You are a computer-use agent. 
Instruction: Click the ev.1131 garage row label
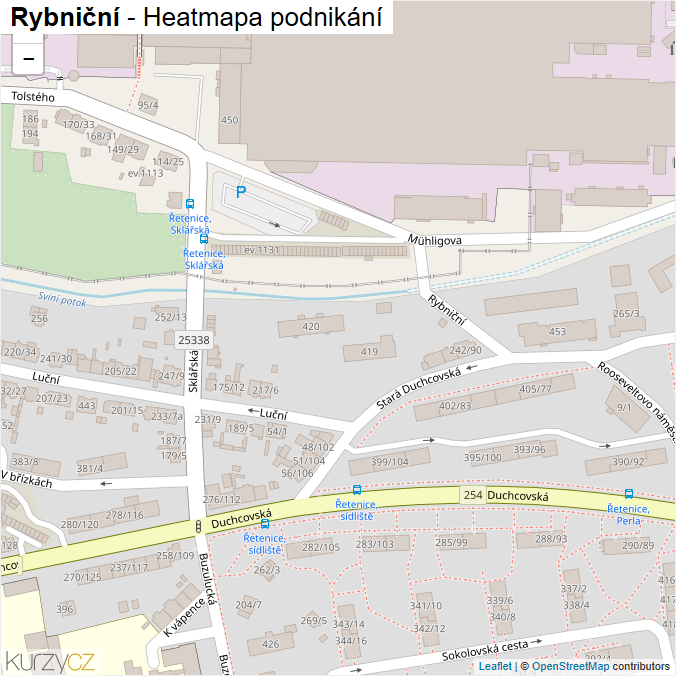click(x=261, y=250)
